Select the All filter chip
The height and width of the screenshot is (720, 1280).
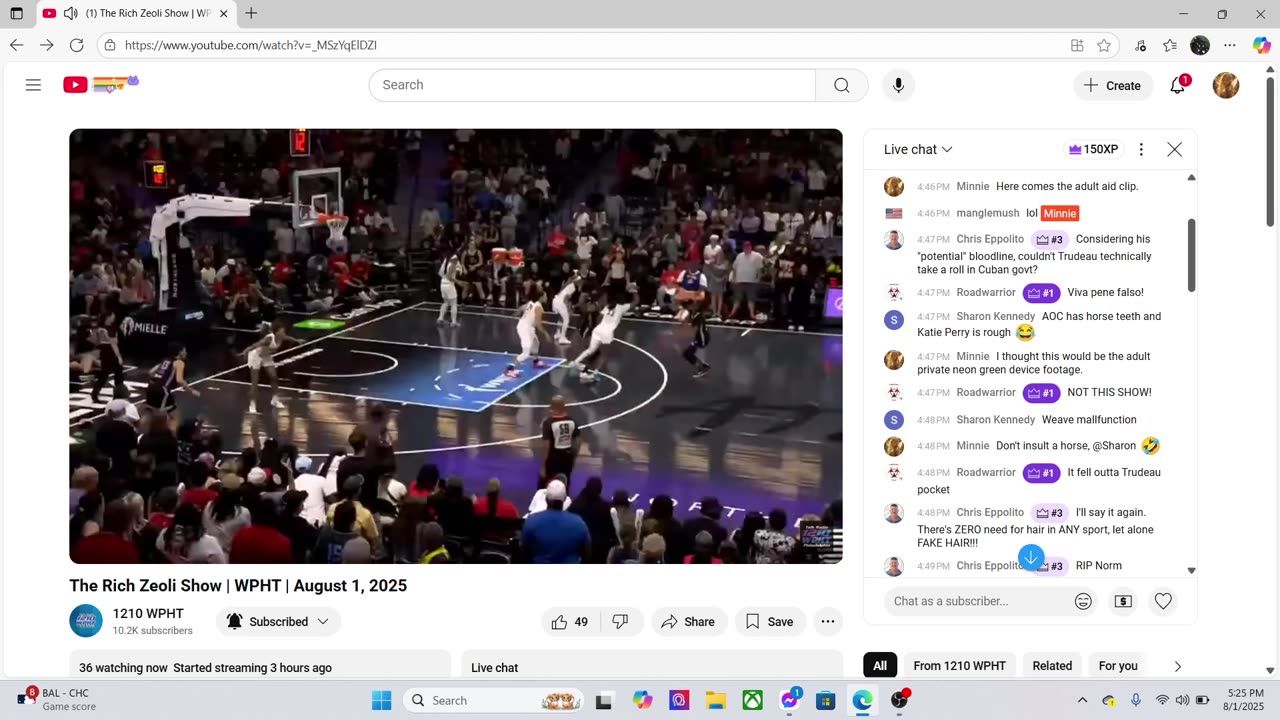pos(880,666)
